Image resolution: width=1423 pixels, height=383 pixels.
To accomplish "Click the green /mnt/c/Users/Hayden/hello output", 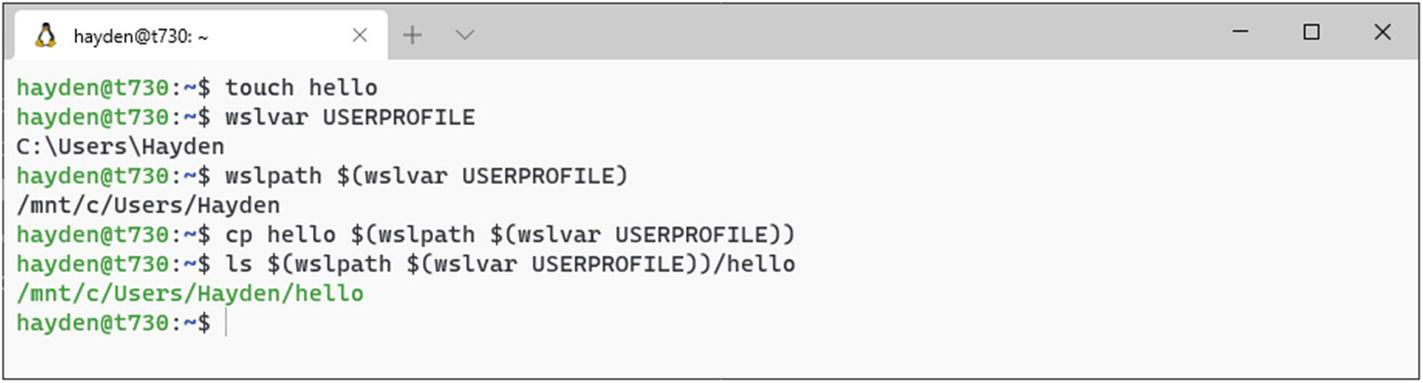I will (x=190, y=293).
